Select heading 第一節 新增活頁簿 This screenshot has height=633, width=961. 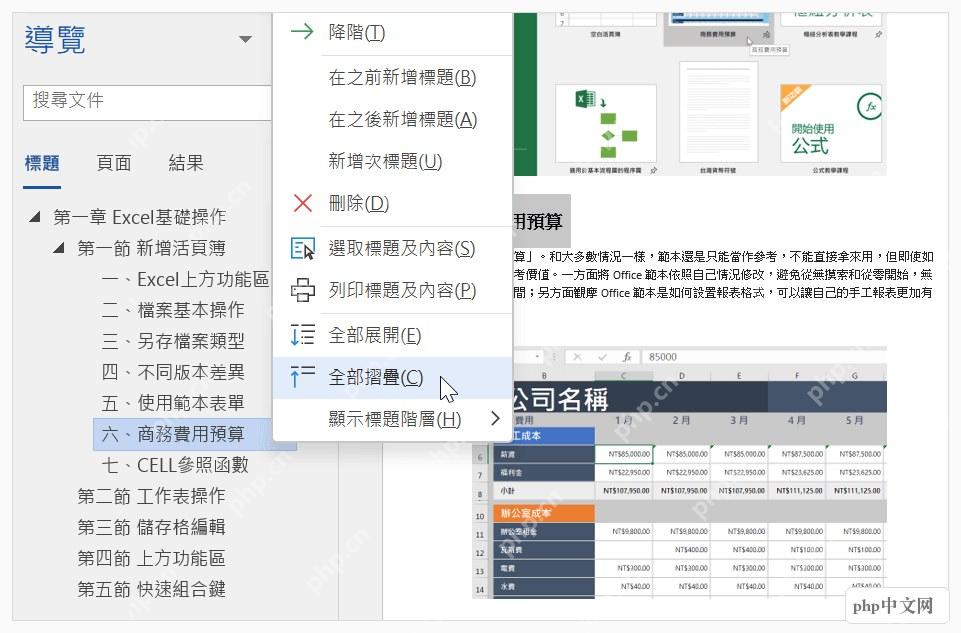coord(151,248)
